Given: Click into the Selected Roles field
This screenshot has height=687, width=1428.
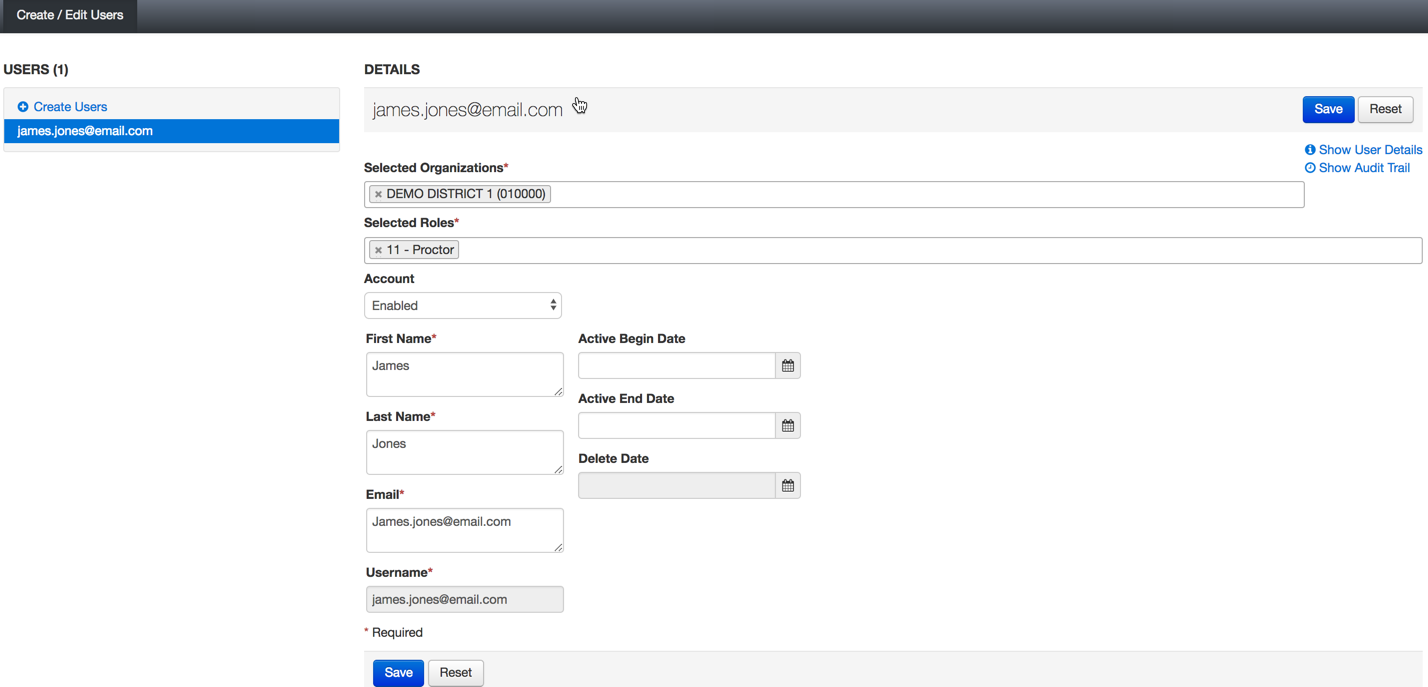Looking at the screenshot, I should [x=893, y=250].
